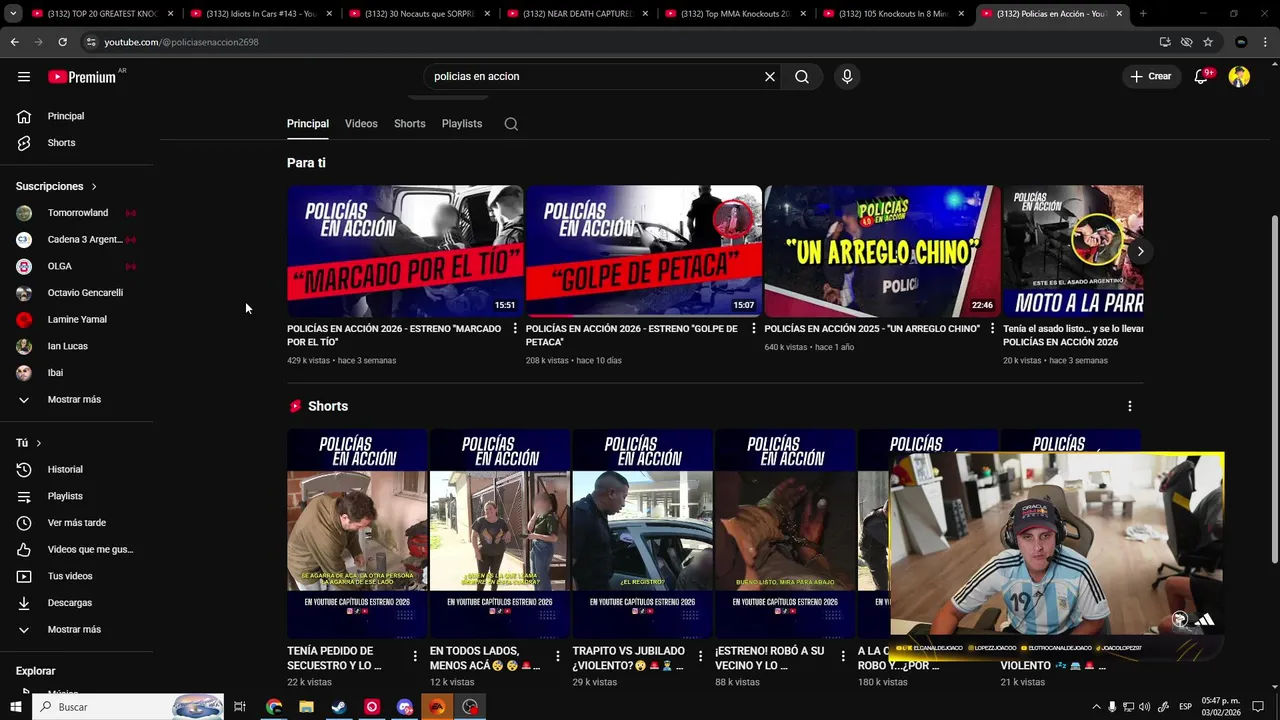The width and height of the screenshot is (1280, 720).
Task: Play "GOLPE DE PETACA" video thumbnail
Action: pyautogui.click(x=644, y=251)
